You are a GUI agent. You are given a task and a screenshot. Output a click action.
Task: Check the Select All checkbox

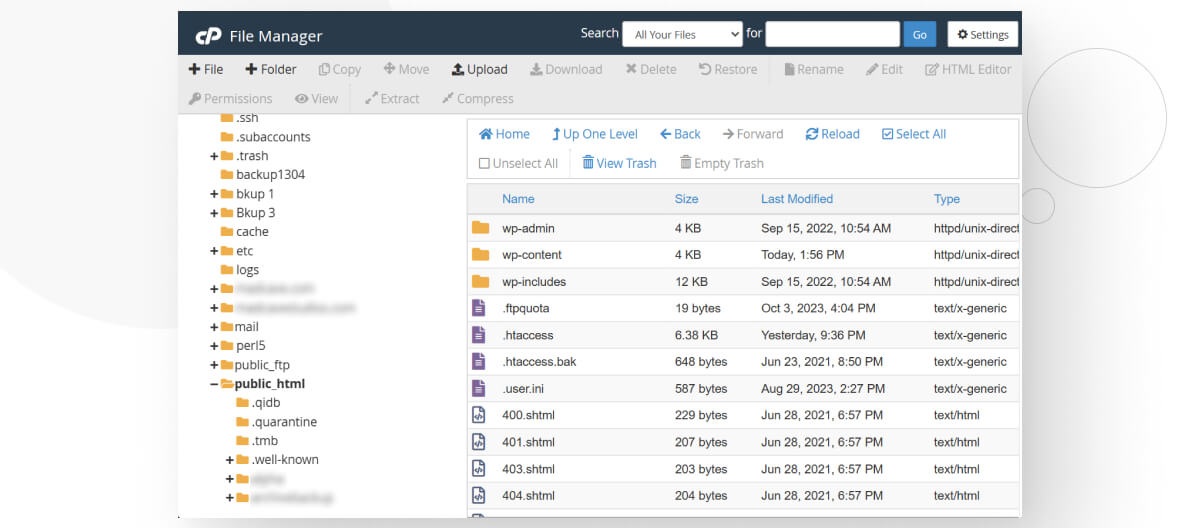click(x=888, y=134)
